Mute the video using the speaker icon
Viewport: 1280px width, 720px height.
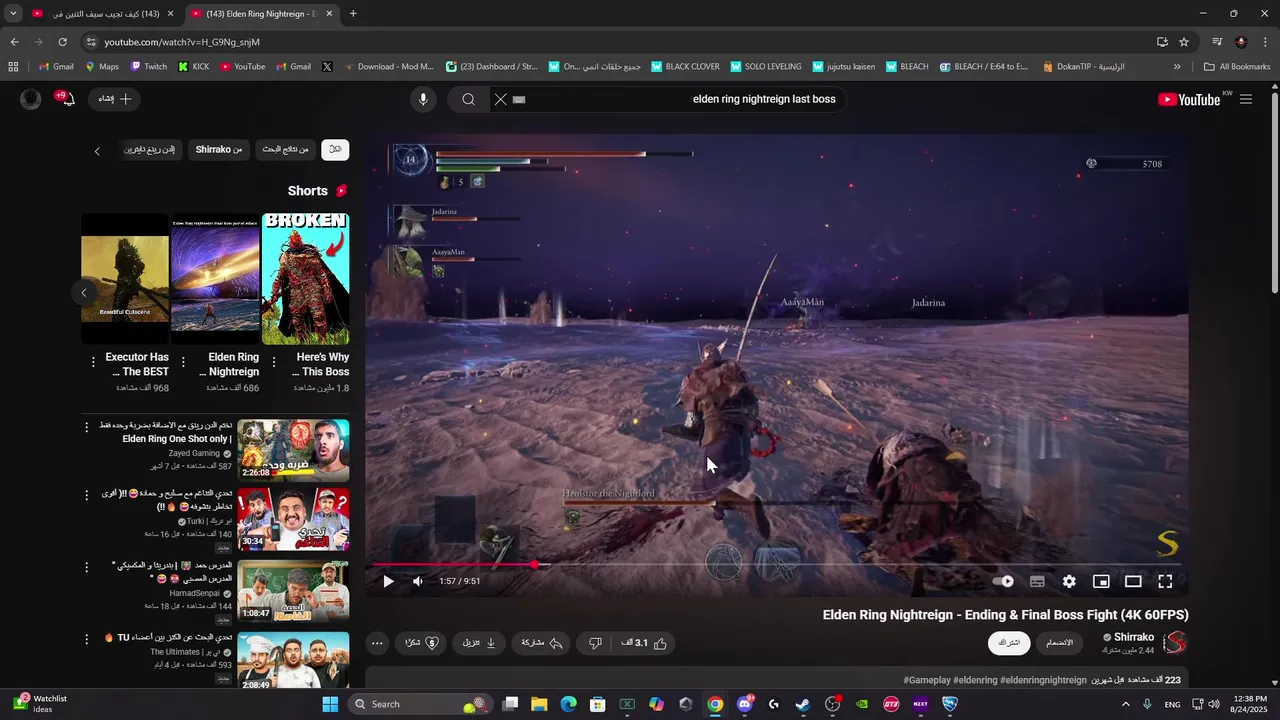point(418,581)
